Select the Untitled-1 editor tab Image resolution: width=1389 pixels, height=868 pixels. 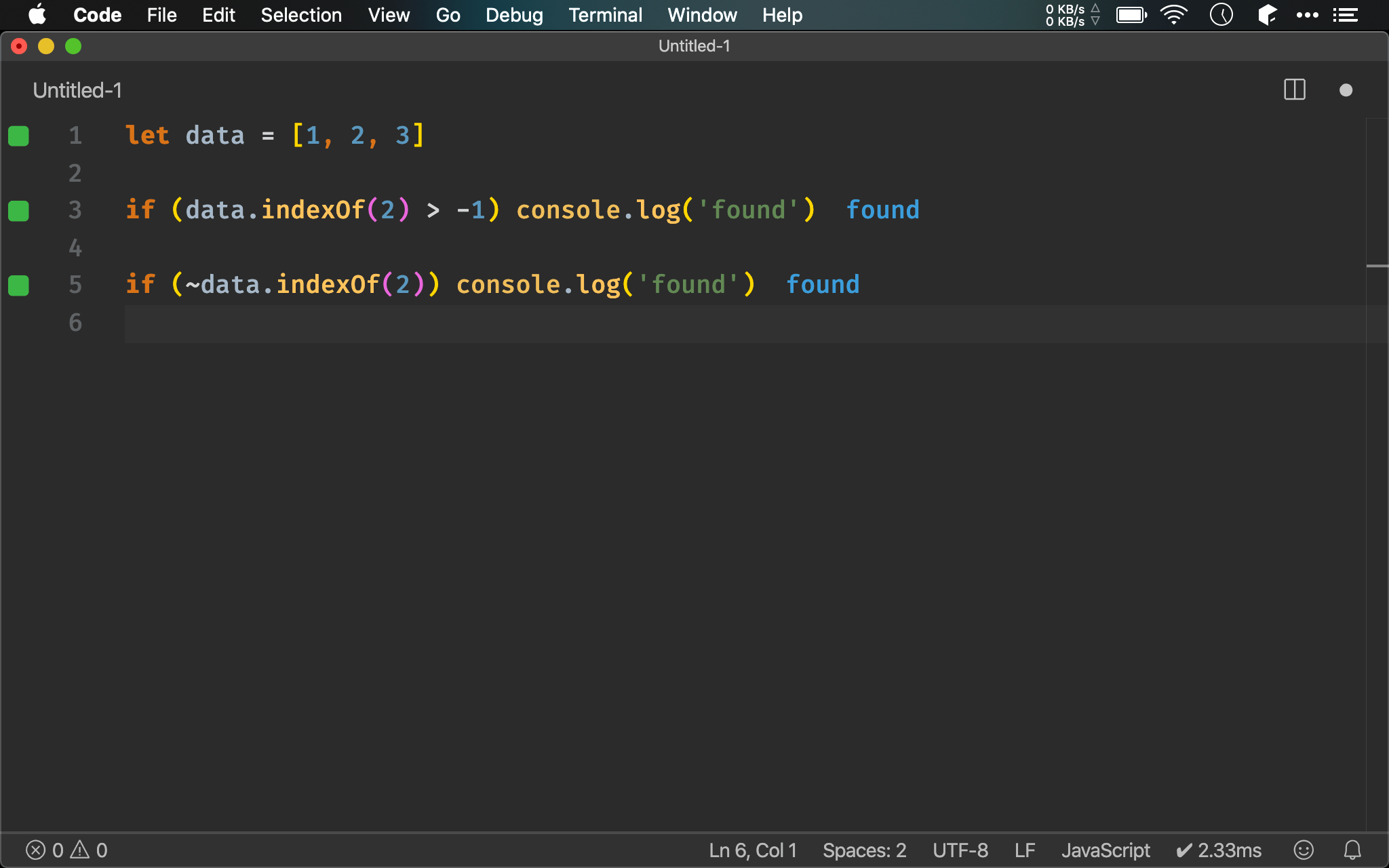point(77,90)
